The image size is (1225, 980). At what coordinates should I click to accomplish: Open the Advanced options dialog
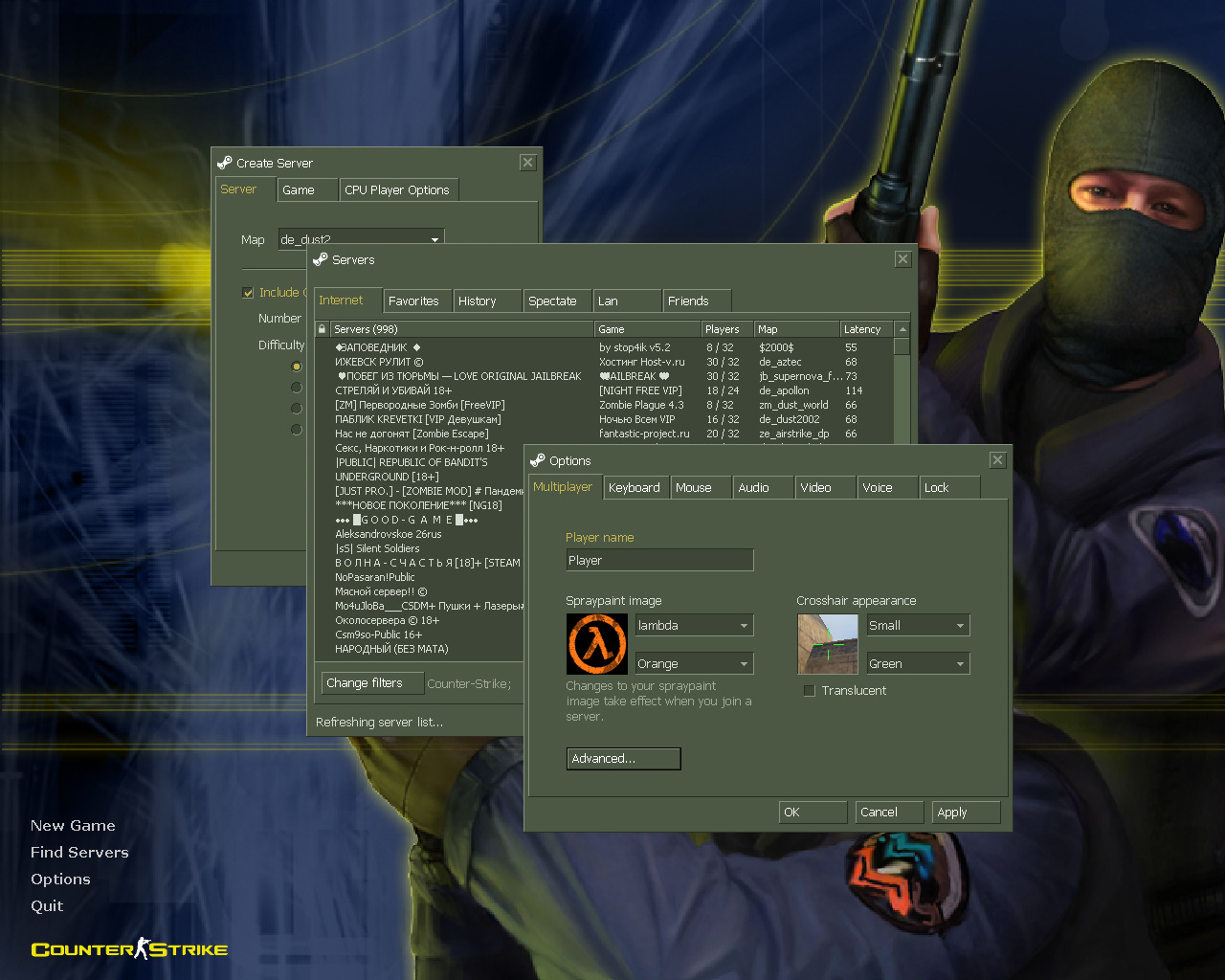tap(623, 758)
